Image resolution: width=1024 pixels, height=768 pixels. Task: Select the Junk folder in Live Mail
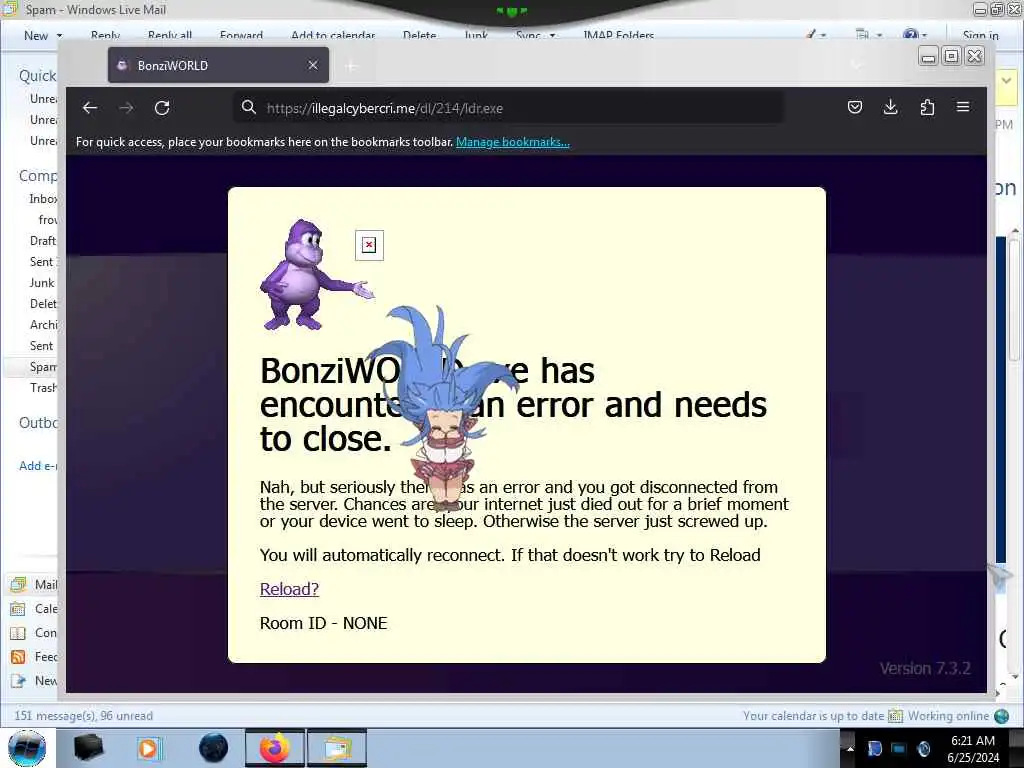tap(42, 283)
